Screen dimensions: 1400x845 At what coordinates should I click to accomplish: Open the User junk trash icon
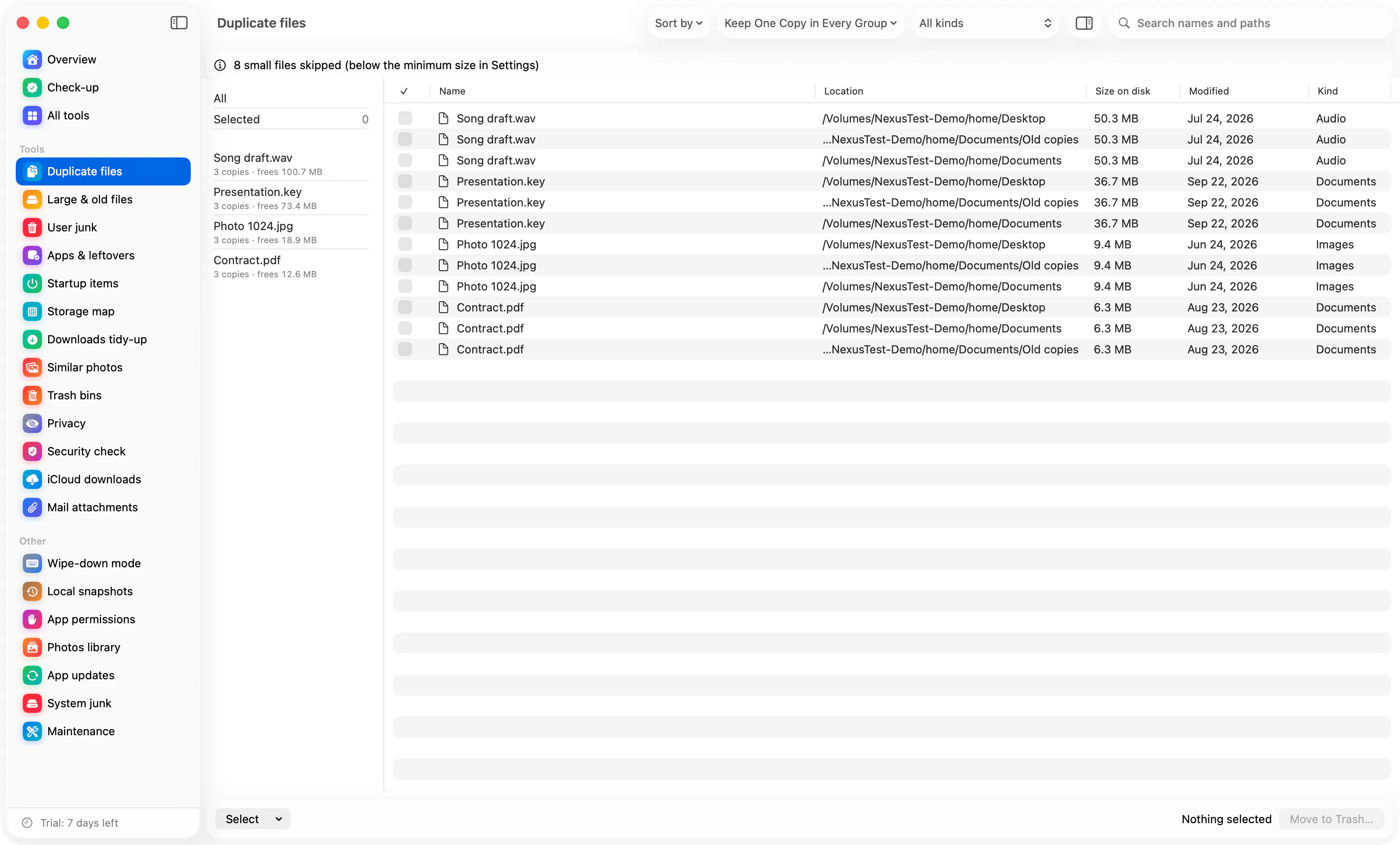pyautogui.click(x=32, y=227)
